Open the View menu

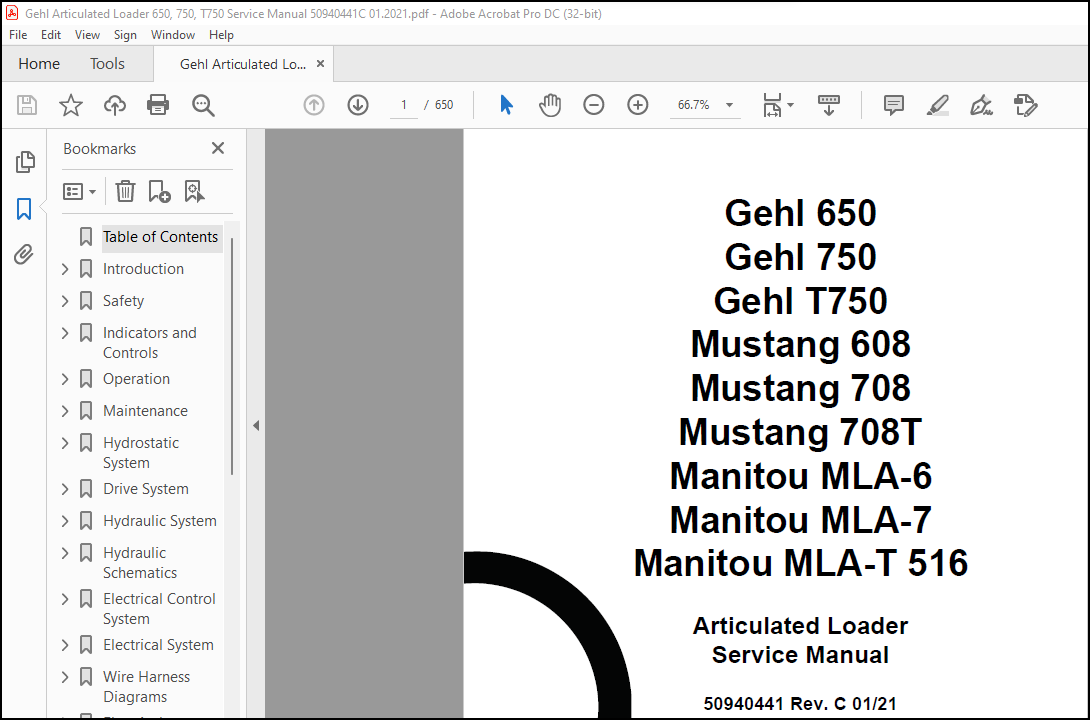[x=87, y=35]
